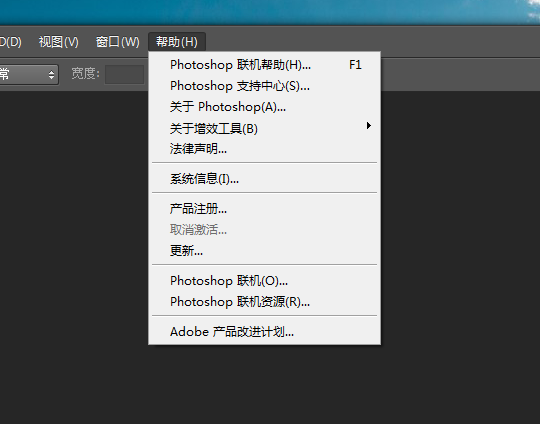Open the 窗口(W) menu
Image resolution: width=540 pixels, height=424 pixels.
117,42
